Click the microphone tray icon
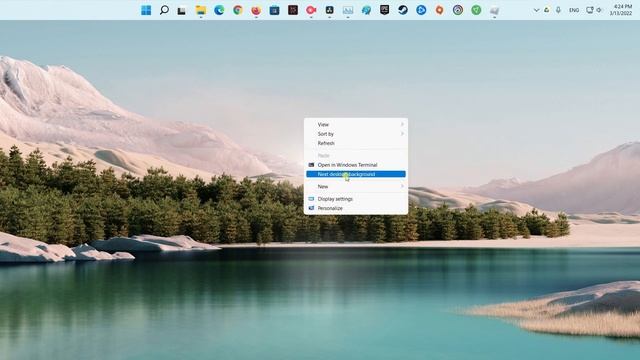 [558, 10]
